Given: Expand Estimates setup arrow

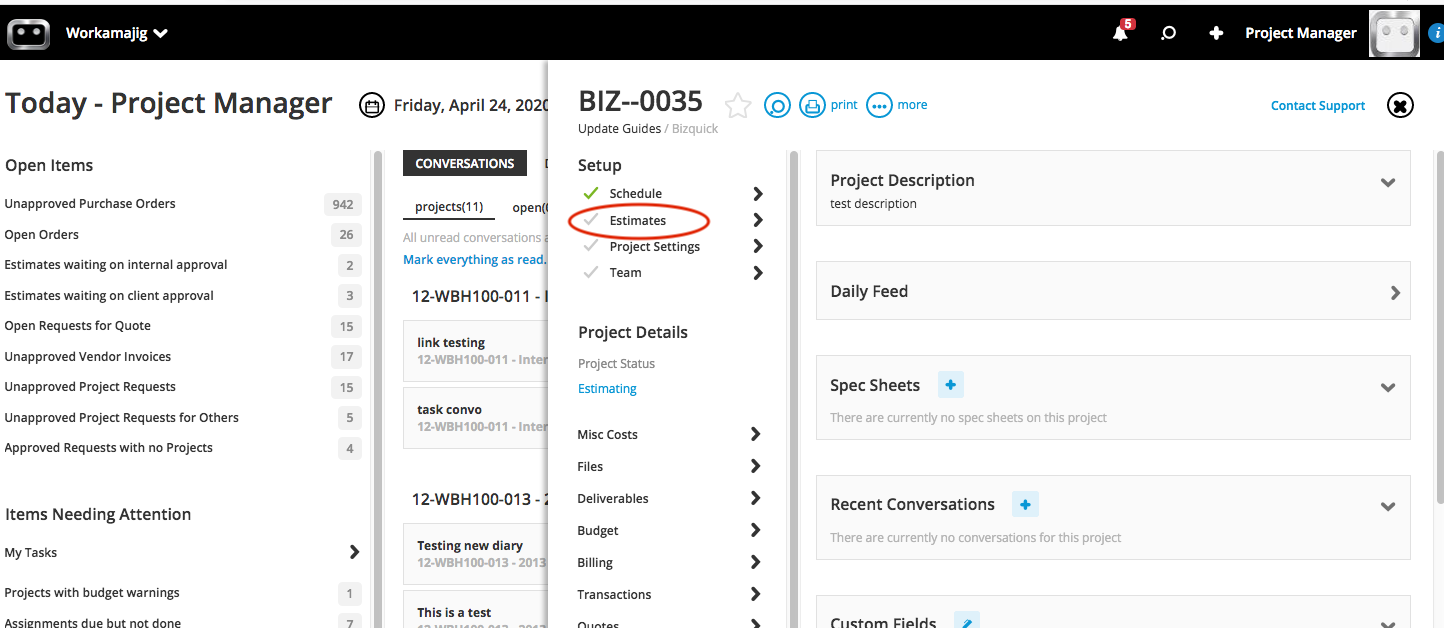Looking at the screenshot, I should click(758, 220).
